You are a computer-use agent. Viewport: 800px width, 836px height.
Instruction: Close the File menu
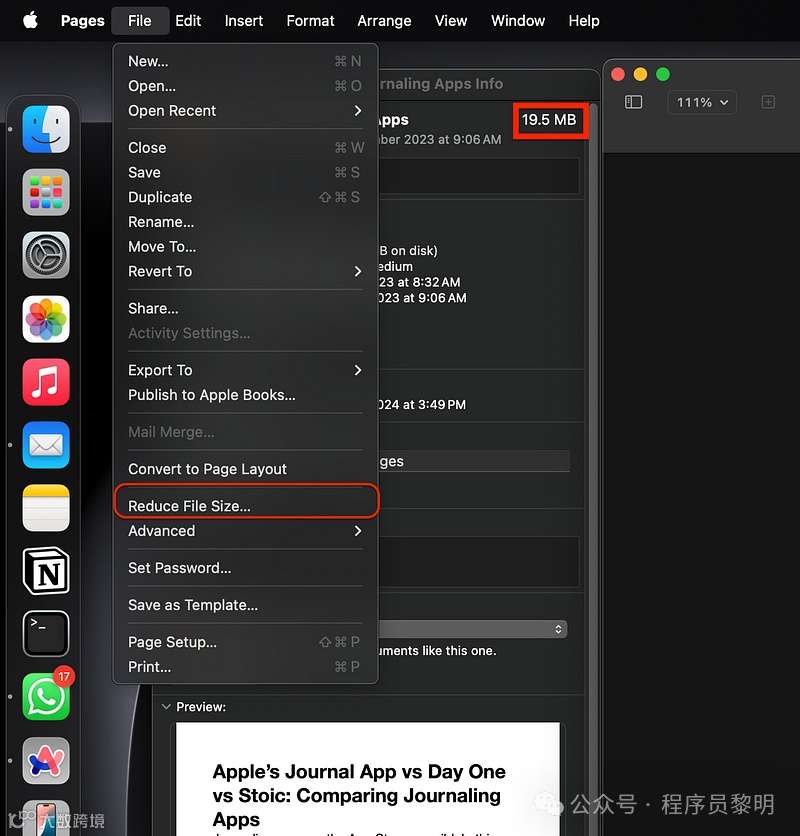[x=140, y=21]
